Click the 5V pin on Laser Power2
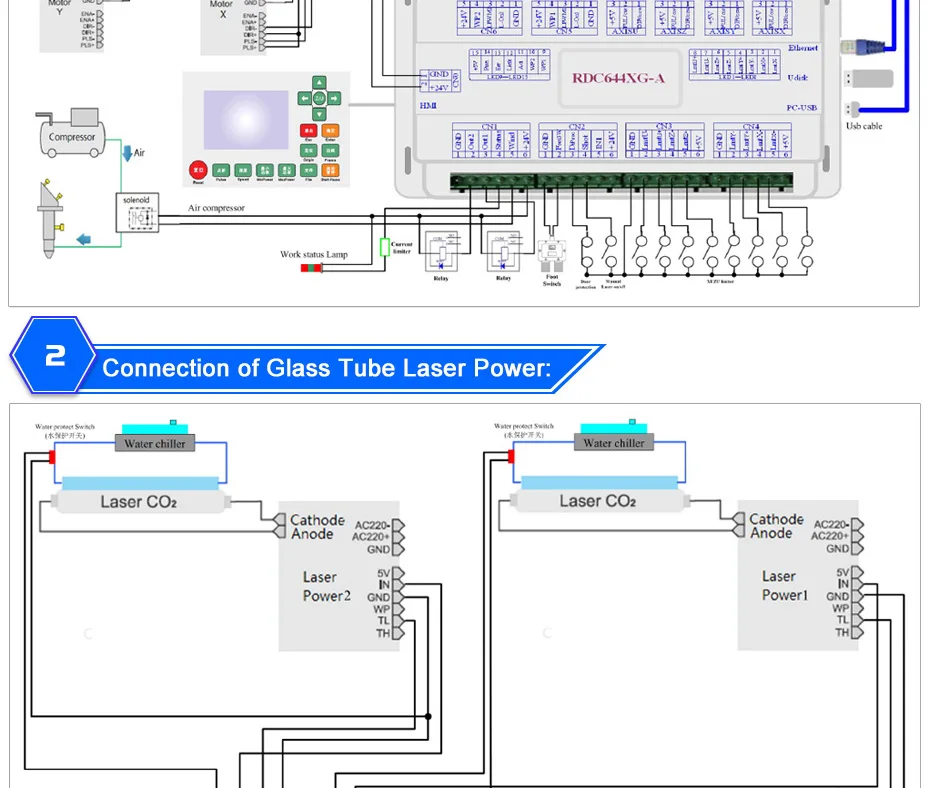 point(398,573)
